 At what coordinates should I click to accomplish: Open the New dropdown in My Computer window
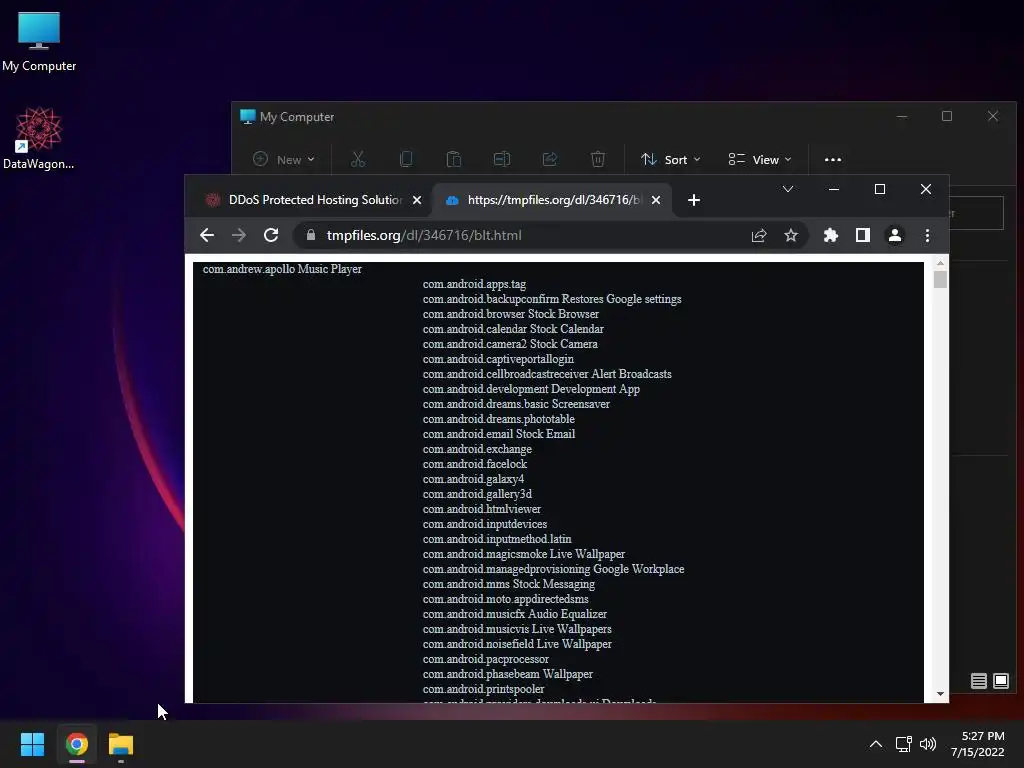pyautogui.click(x=283, y=159)
